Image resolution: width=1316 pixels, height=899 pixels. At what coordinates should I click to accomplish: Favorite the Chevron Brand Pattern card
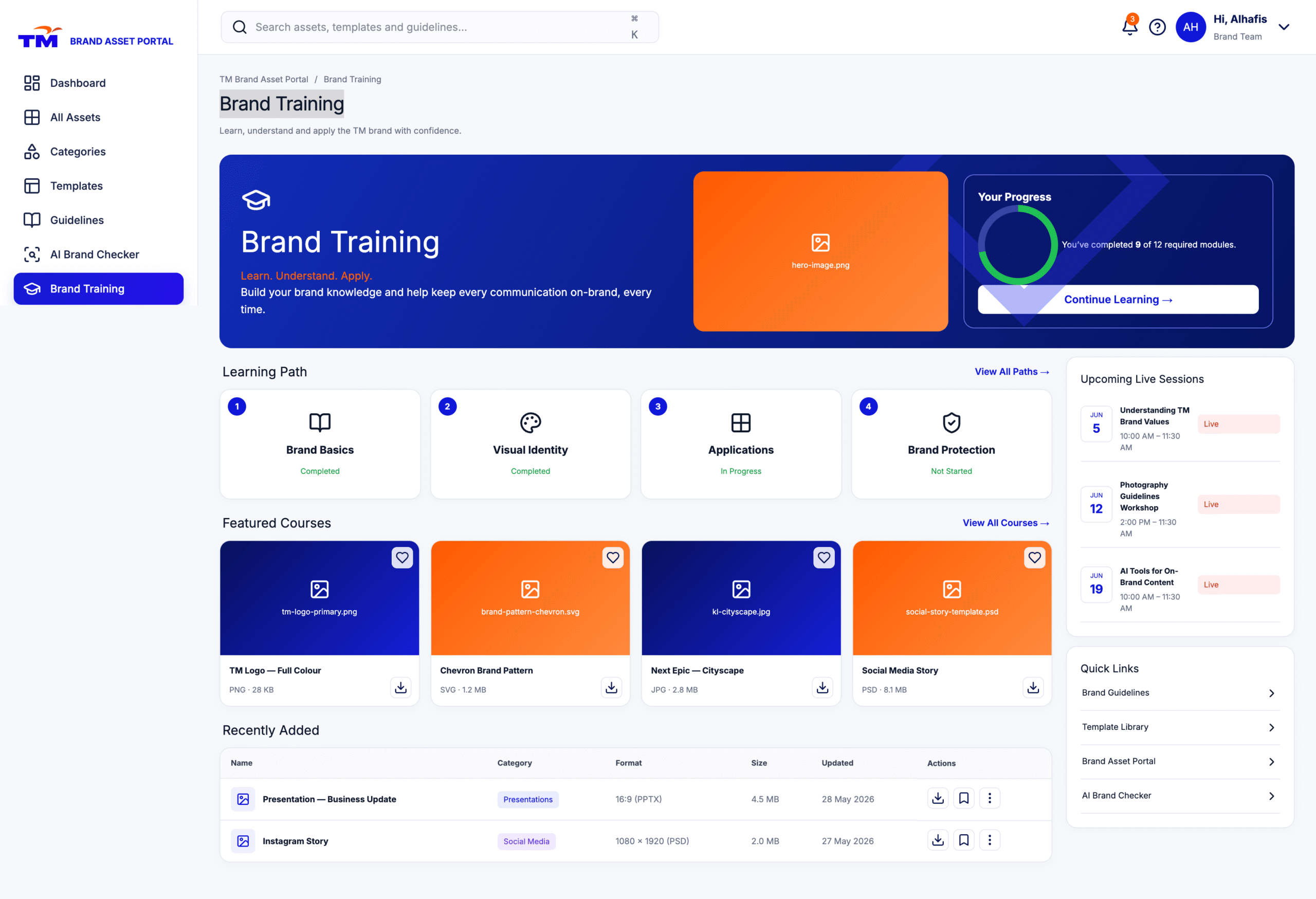[613, 558]
